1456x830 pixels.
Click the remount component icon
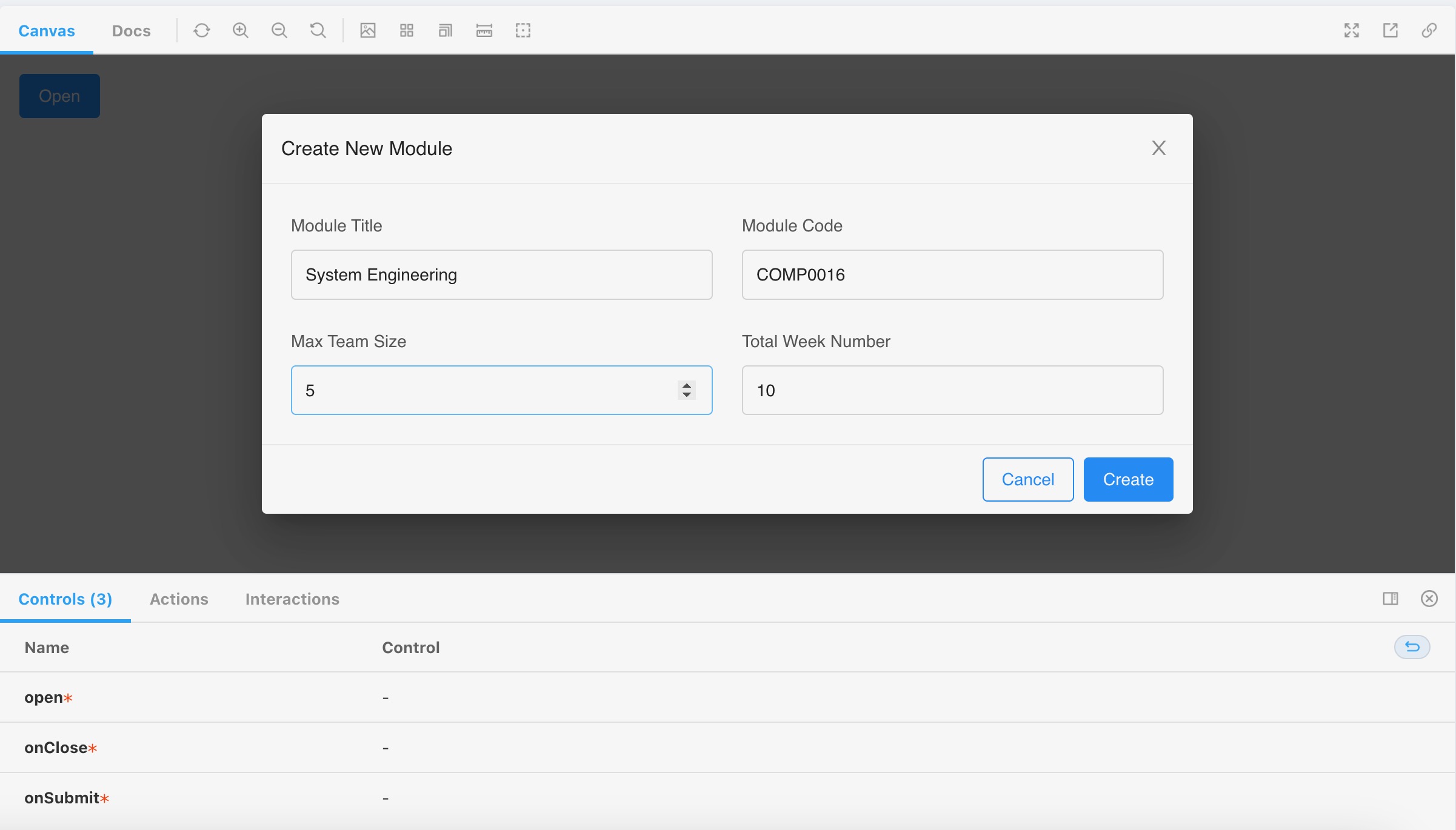[x=202, y=30]
